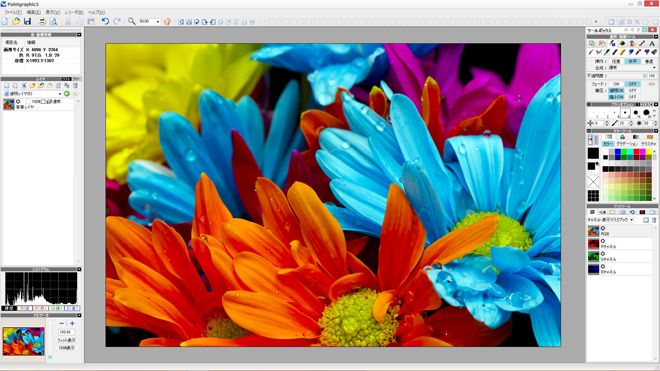This screenshot has width=660, height=371.
Task: Open the zoom percentage dropdown
Action: pos(158,21)
